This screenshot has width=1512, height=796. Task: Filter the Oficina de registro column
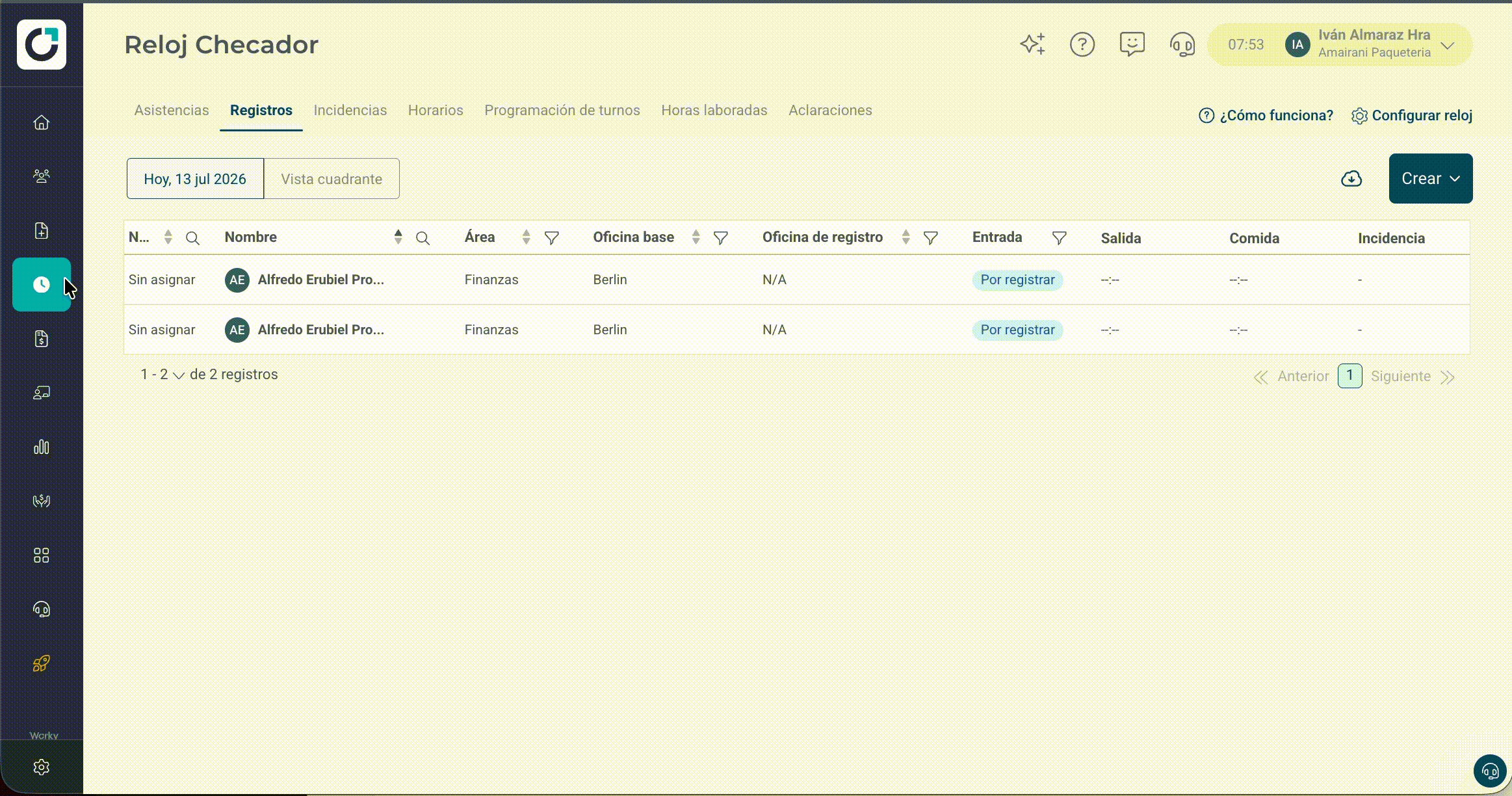930,238
